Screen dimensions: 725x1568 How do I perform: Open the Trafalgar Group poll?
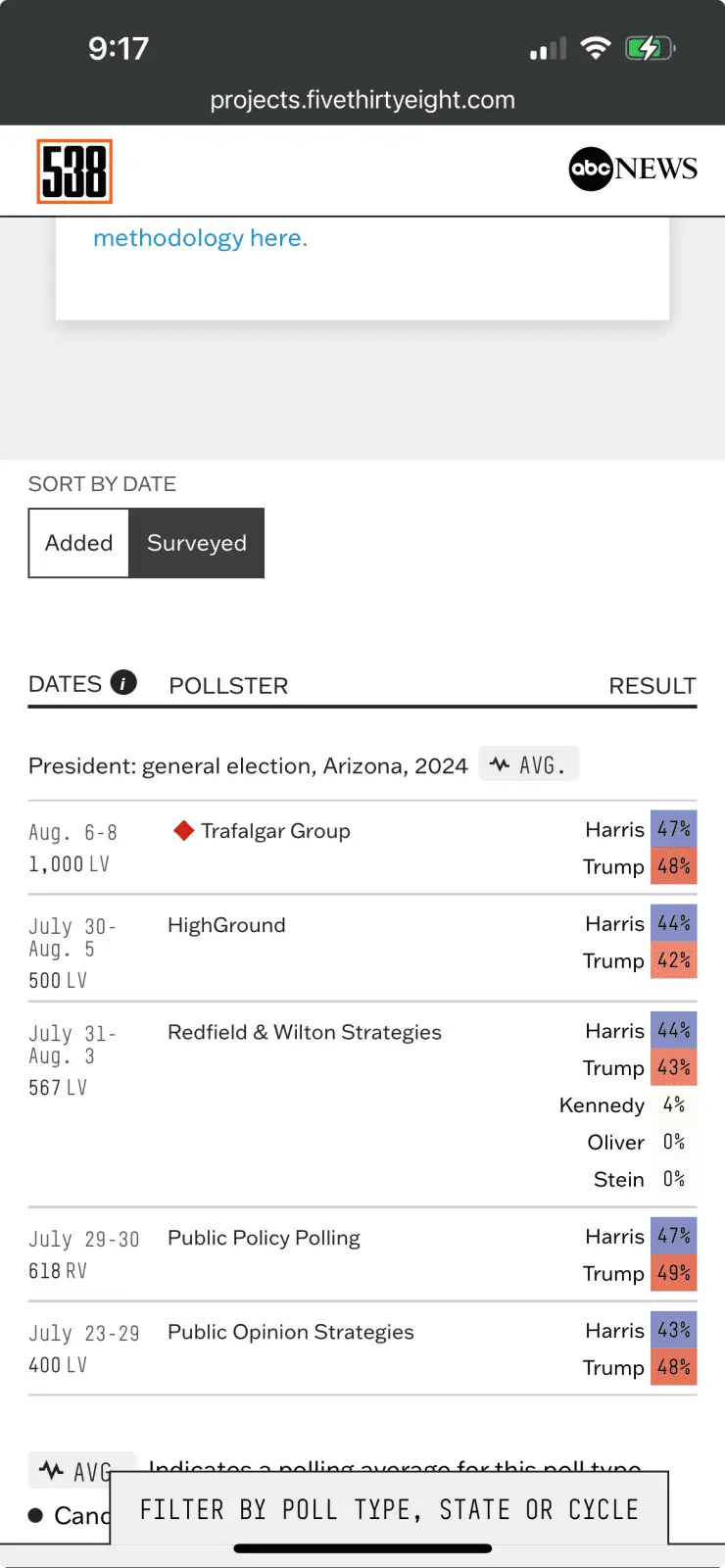tap(275, 831)
